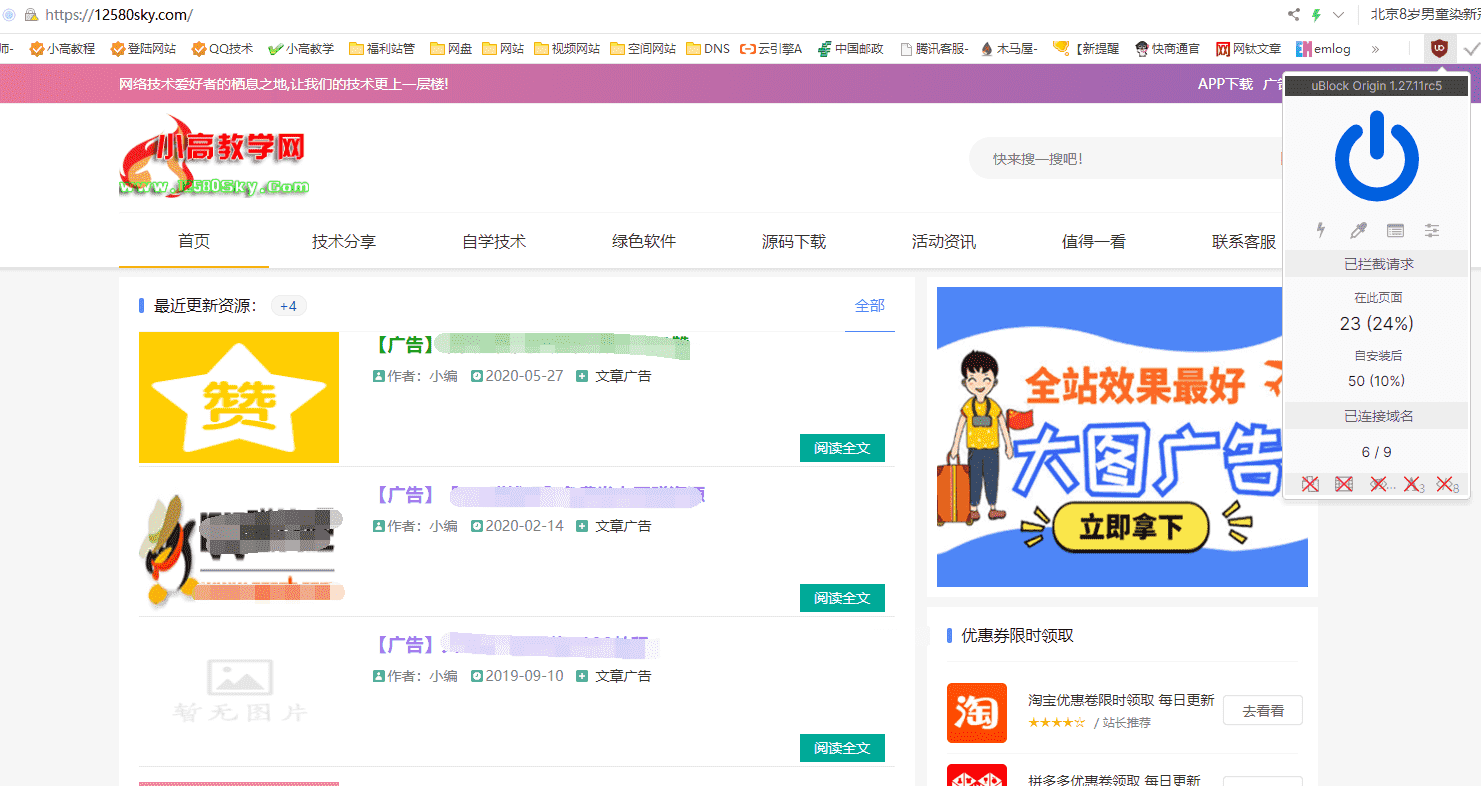1481x786 pixels.
Task: Click the uBlock Origin big power button
Action: (x=1376, y=155)
